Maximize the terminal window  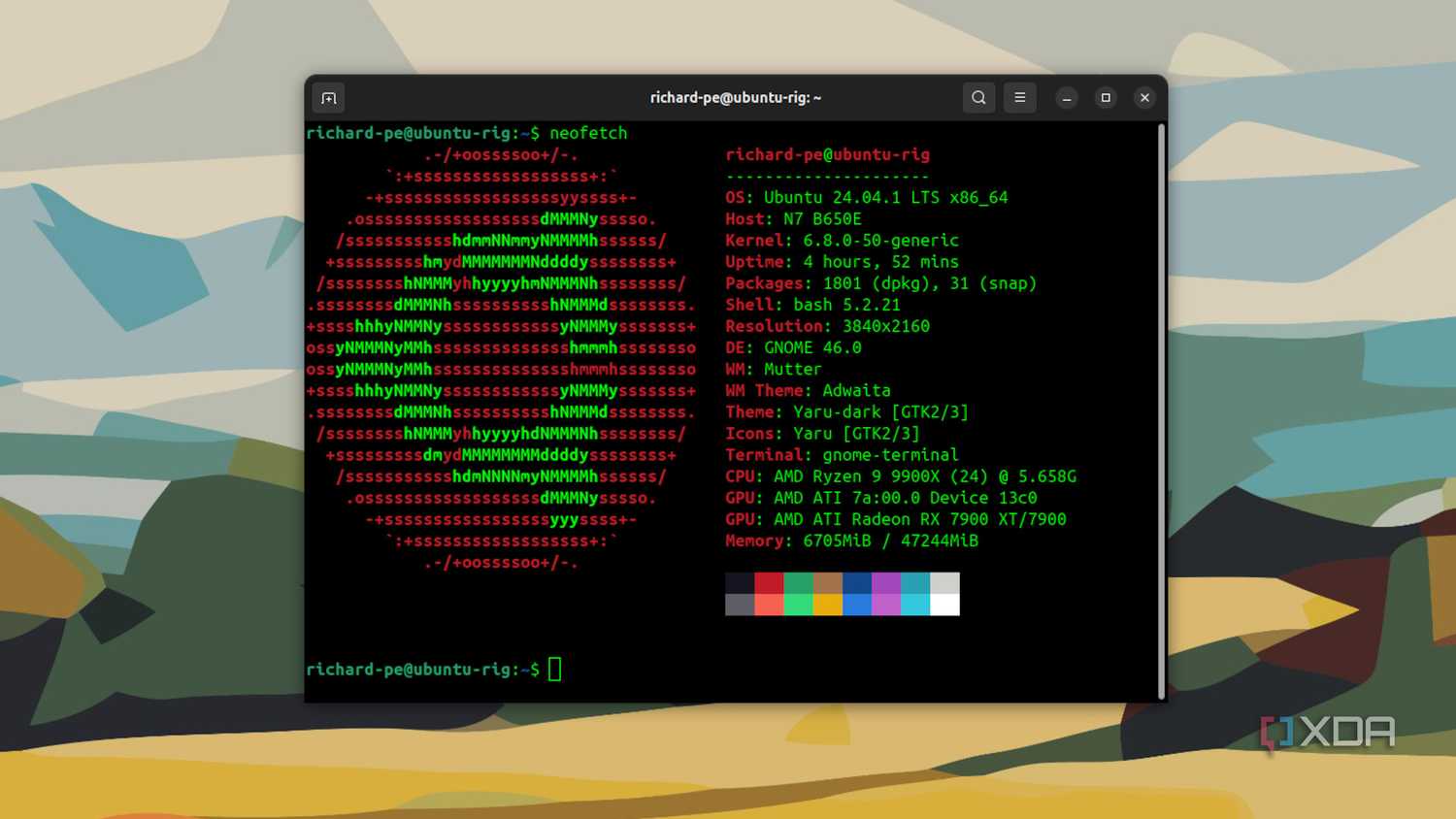pos(1106,98)
